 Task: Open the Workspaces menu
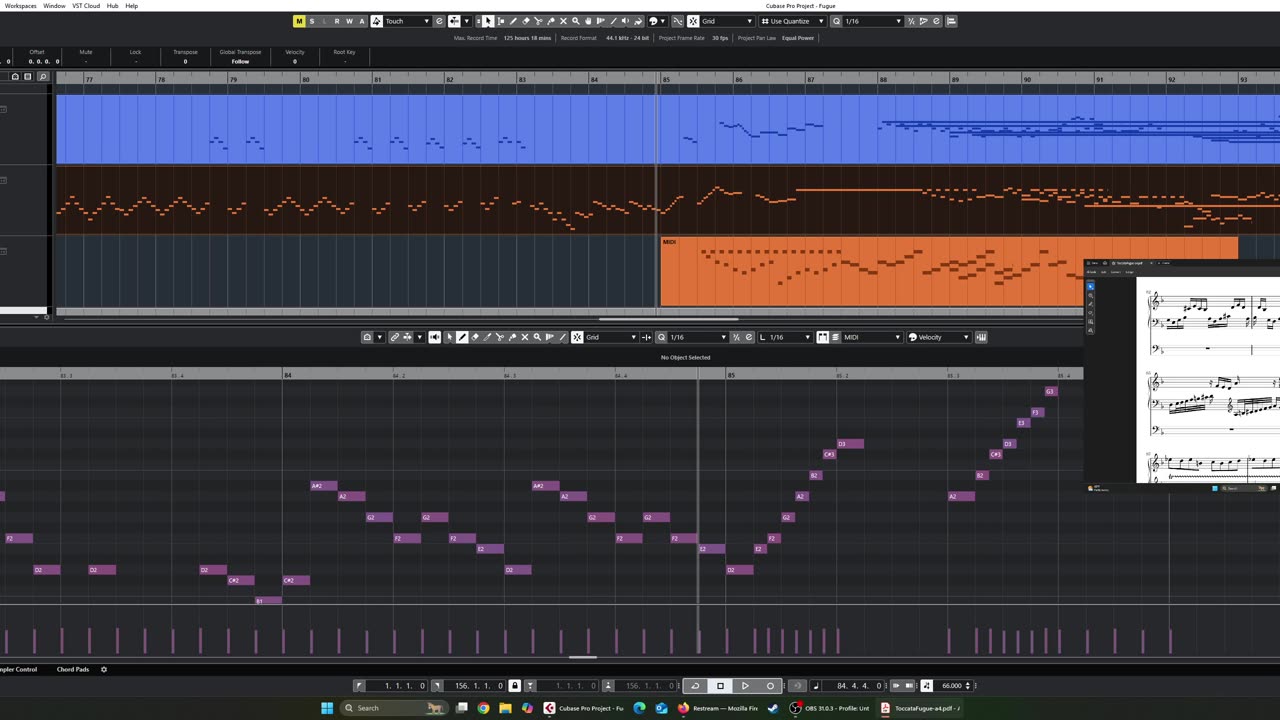pos(20,6)
